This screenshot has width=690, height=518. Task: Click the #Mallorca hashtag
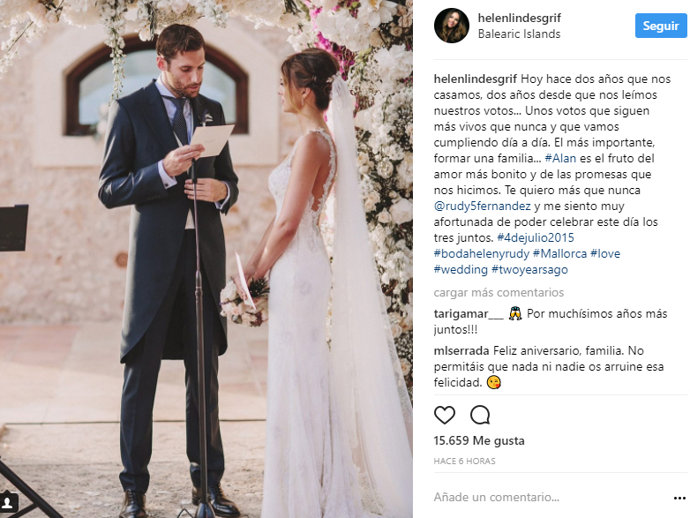click(x=560, y=253)
